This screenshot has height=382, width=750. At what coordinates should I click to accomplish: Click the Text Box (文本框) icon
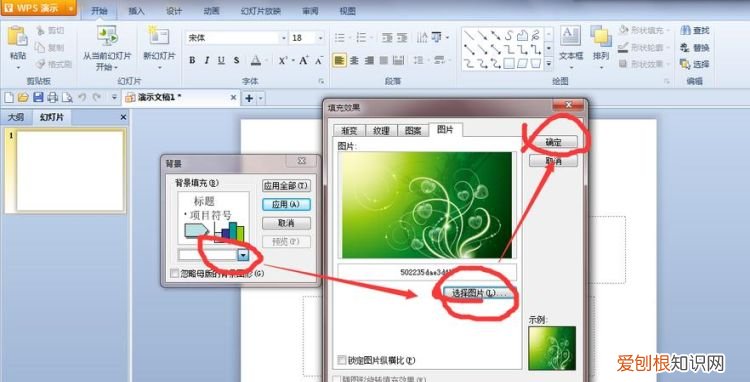(571, 36)
